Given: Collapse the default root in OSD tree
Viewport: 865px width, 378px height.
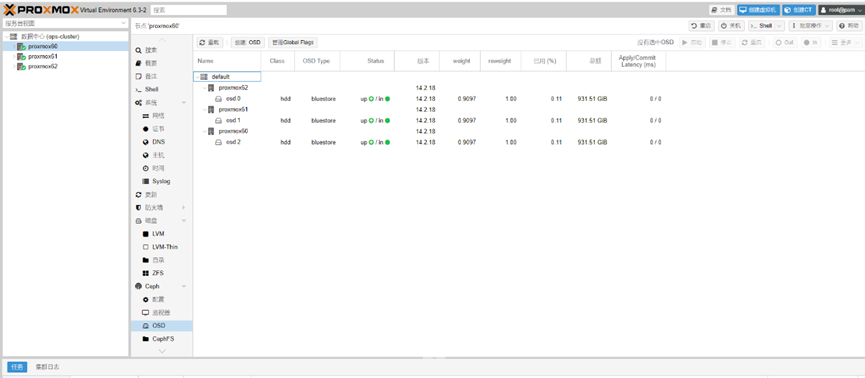Looking at the screenshot, I should [198, 77].
